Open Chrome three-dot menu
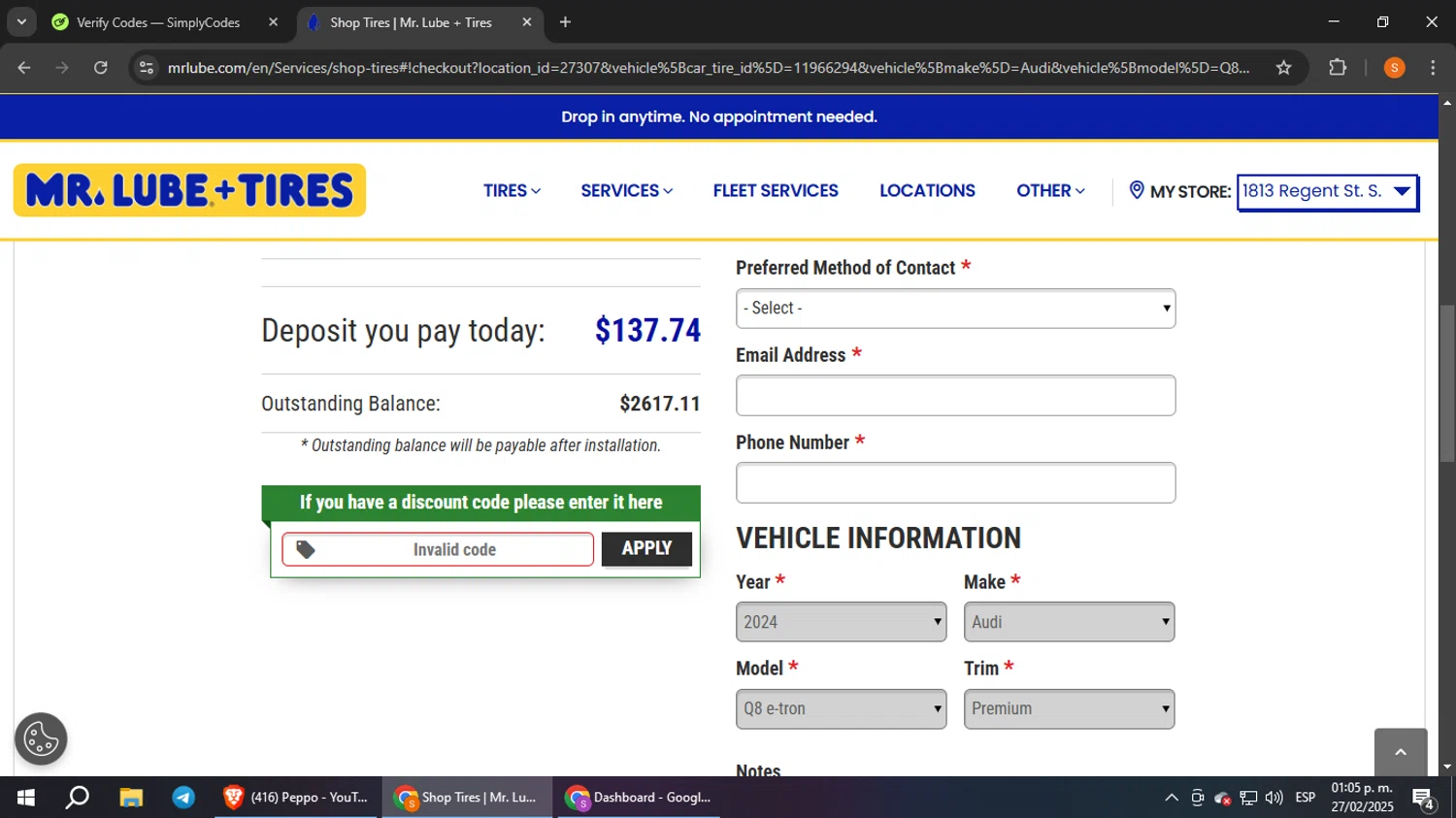Viewport: 1456px width, 818px height. click(1433, 68)
